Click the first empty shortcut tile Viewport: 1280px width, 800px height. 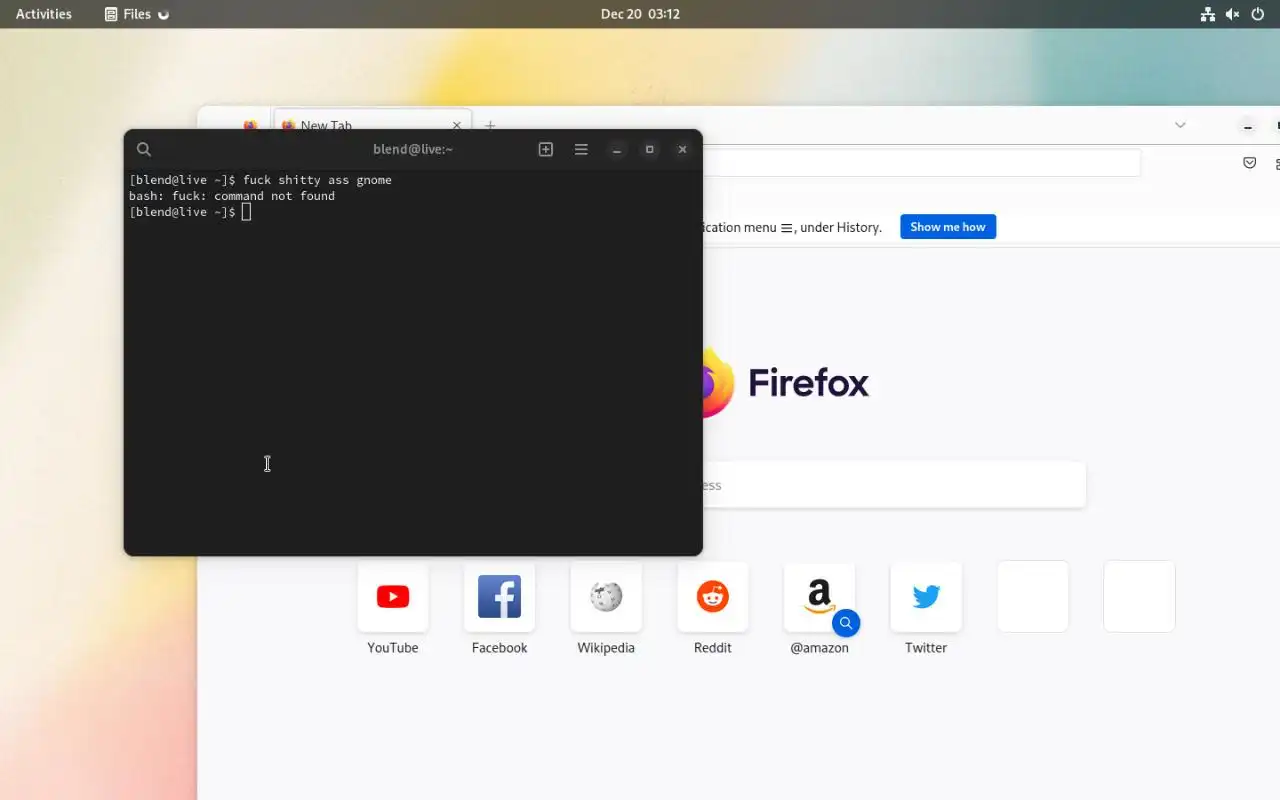(1033, 597)
